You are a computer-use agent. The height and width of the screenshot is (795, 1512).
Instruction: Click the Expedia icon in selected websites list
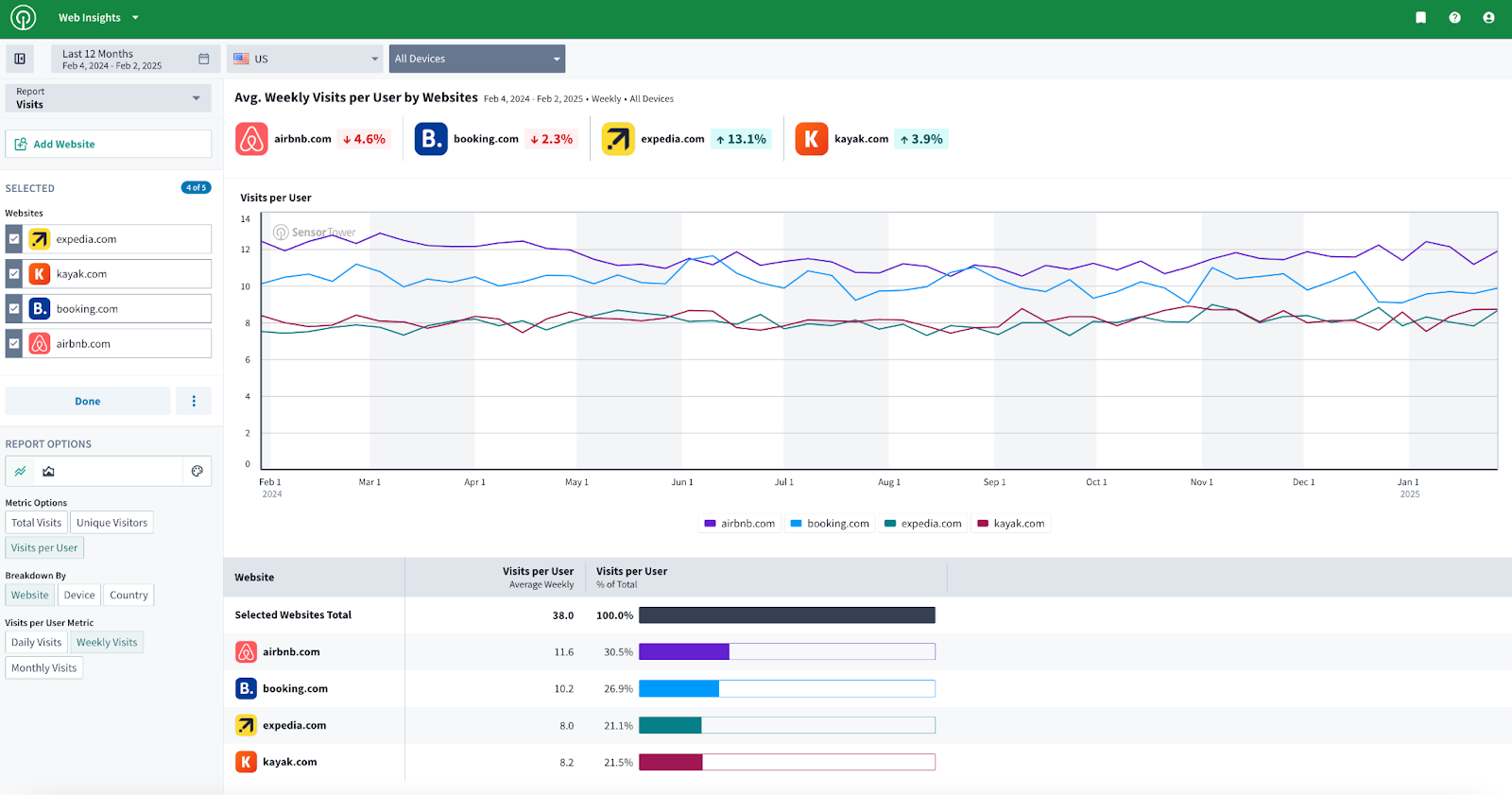click(x=39, y=239)
